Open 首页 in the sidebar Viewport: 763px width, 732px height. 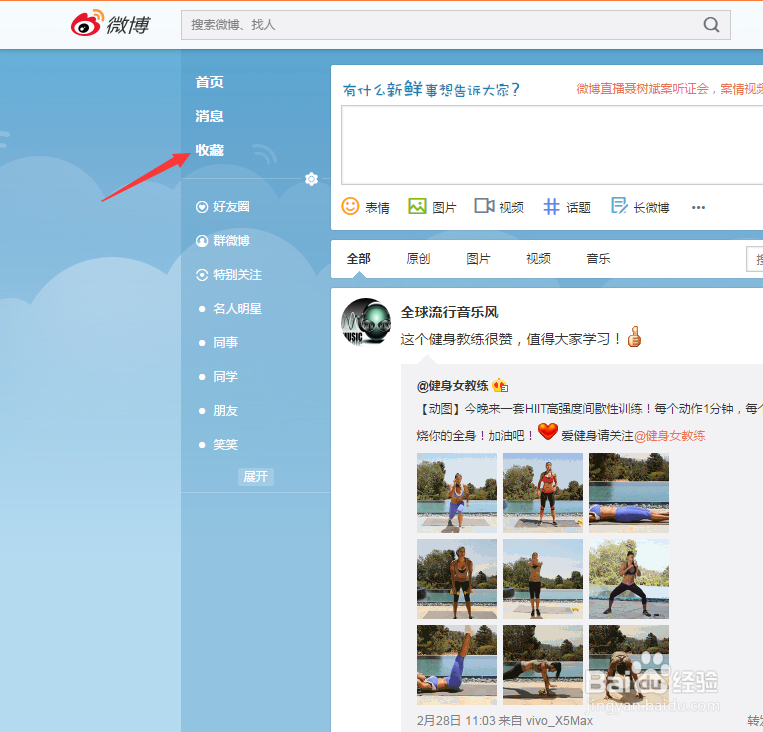click(x=209, y=82)
